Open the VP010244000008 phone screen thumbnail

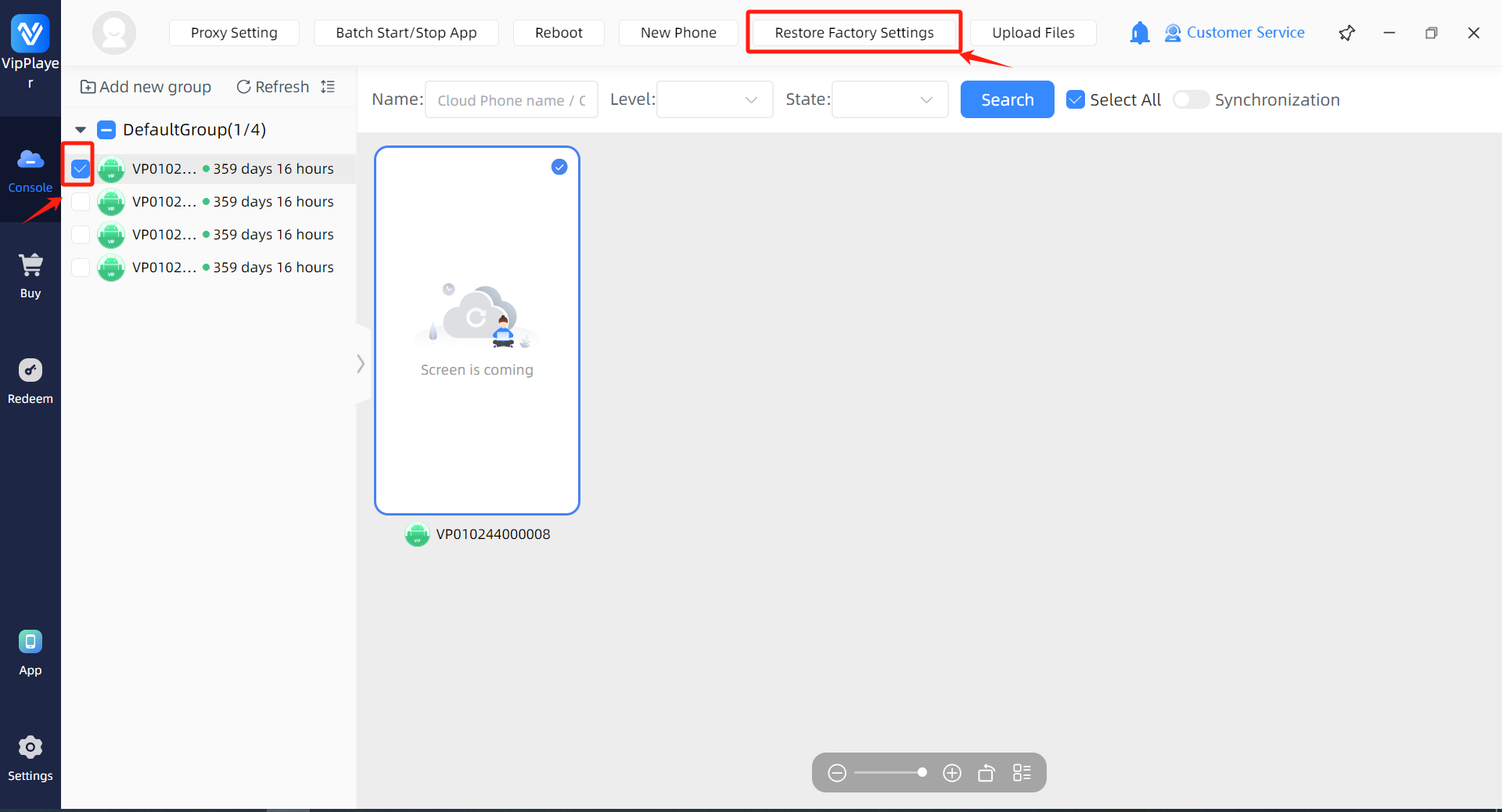pos(477,330)
